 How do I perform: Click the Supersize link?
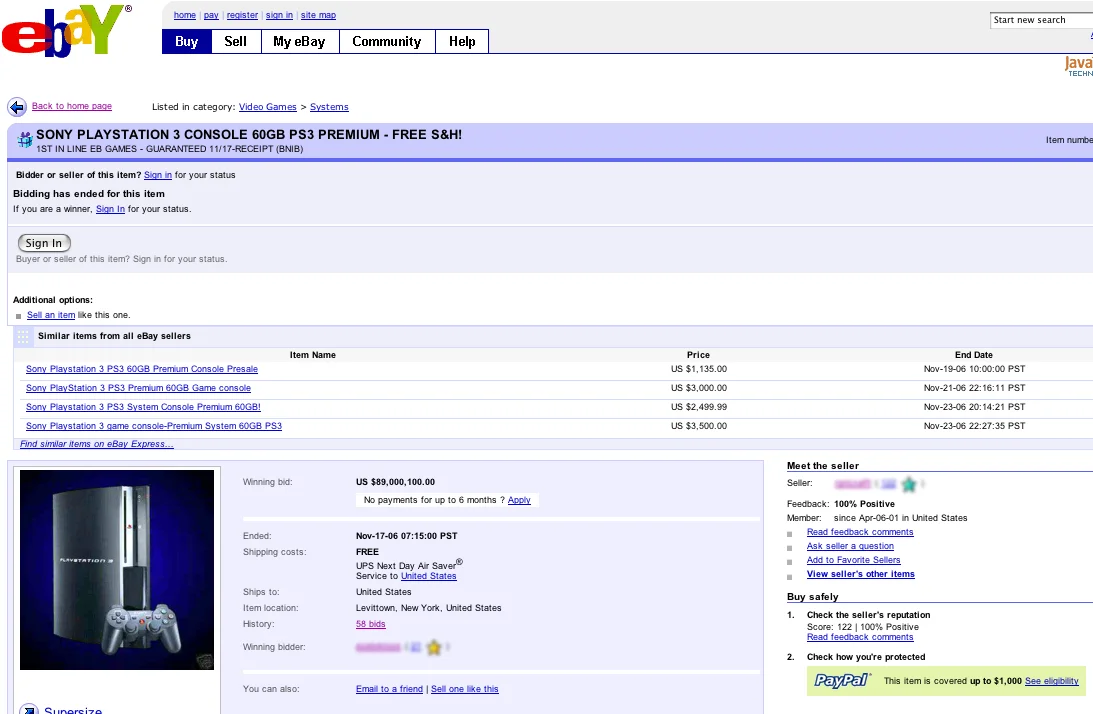(73, 710)
